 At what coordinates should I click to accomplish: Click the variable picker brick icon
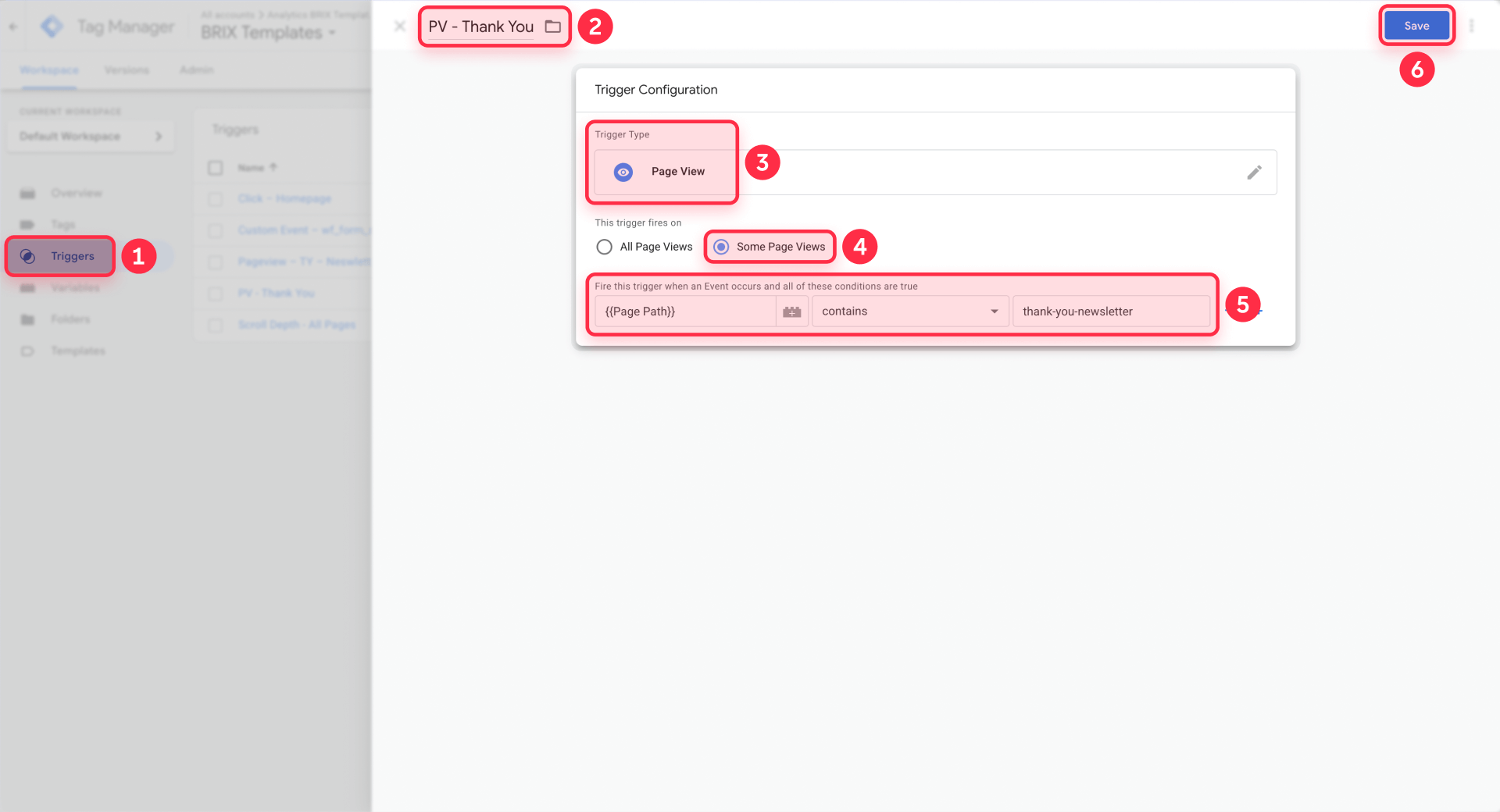[792, 312]
